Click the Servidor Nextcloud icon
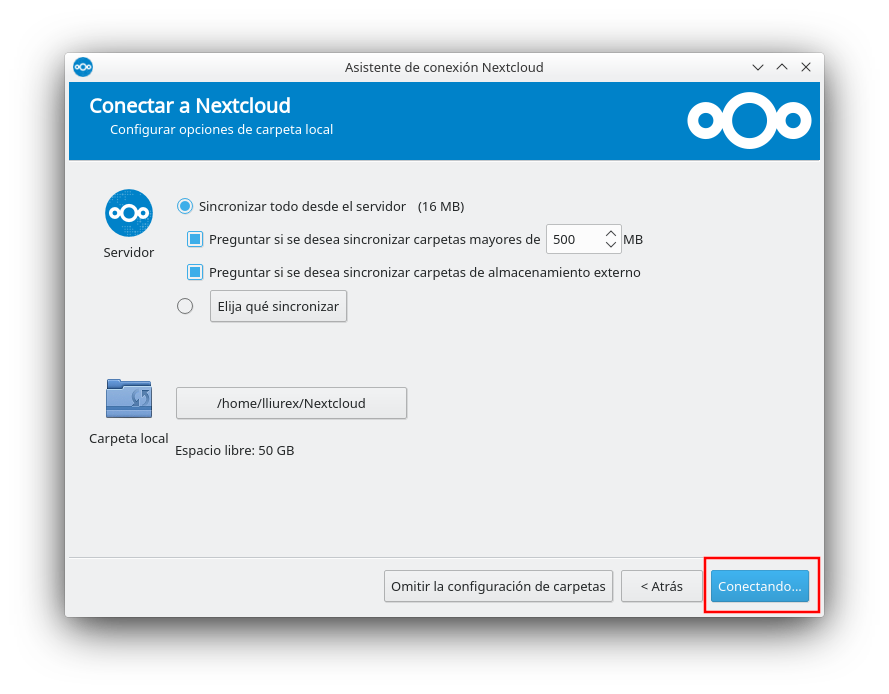The width and height of the screenshot is (889, 694). point(129,213)
